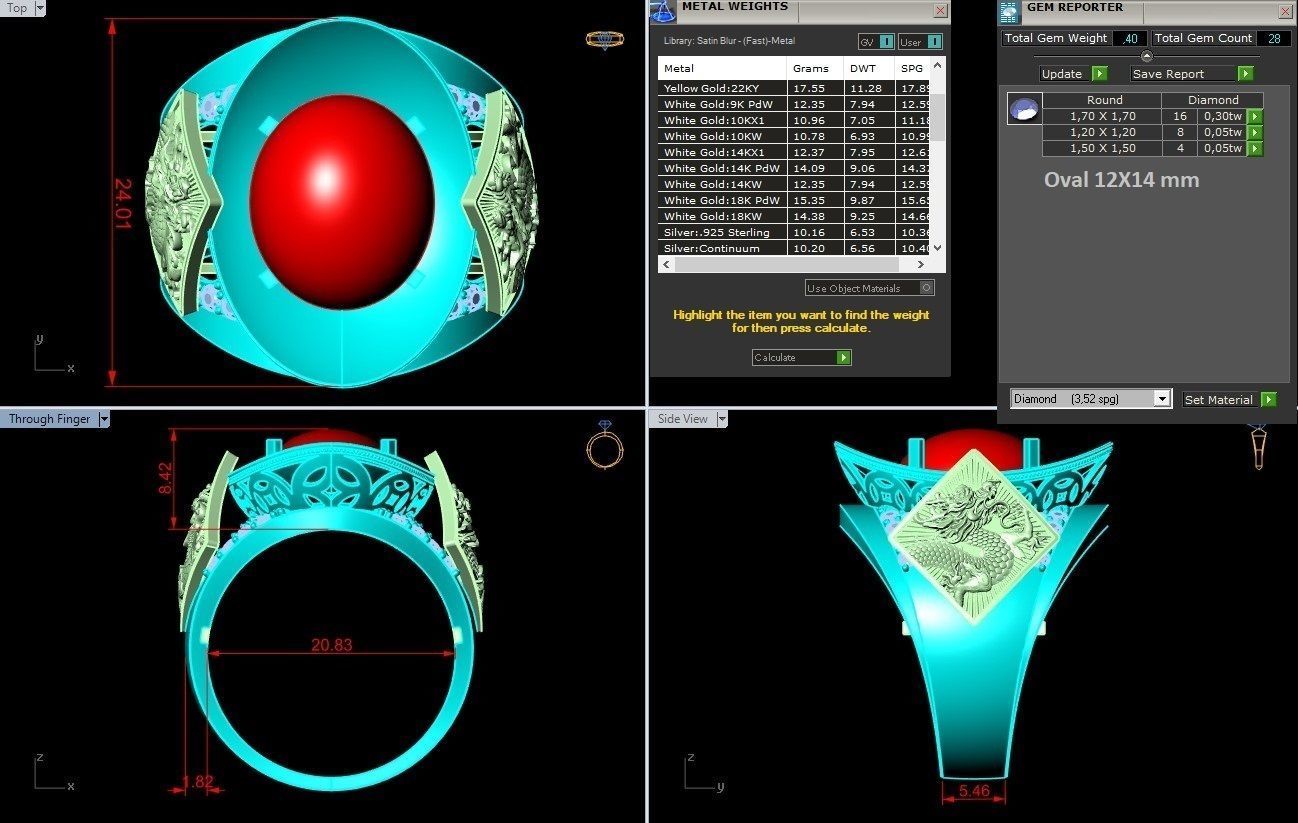Toggle the GV switch in Metal Weights
1298x823 pixels.
tap(886, 42)
